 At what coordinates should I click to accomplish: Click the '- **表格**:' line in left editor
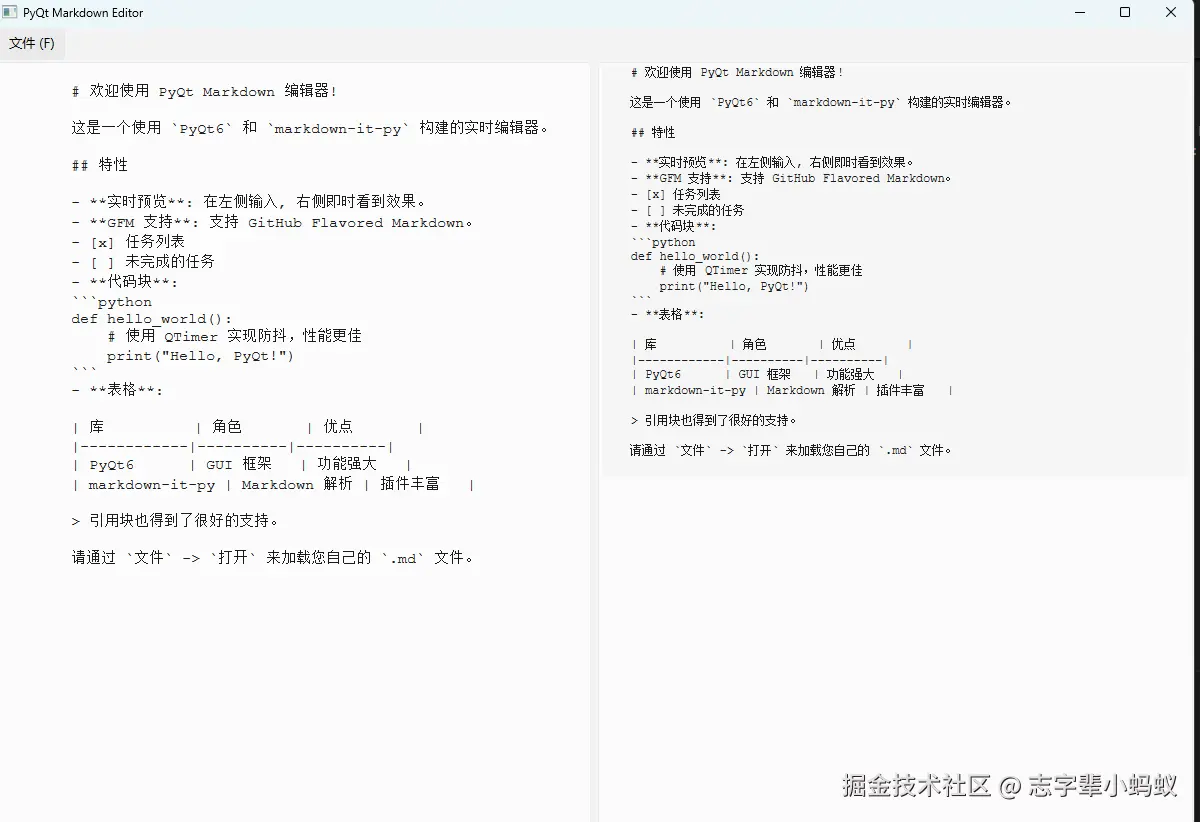coord(117,390)
